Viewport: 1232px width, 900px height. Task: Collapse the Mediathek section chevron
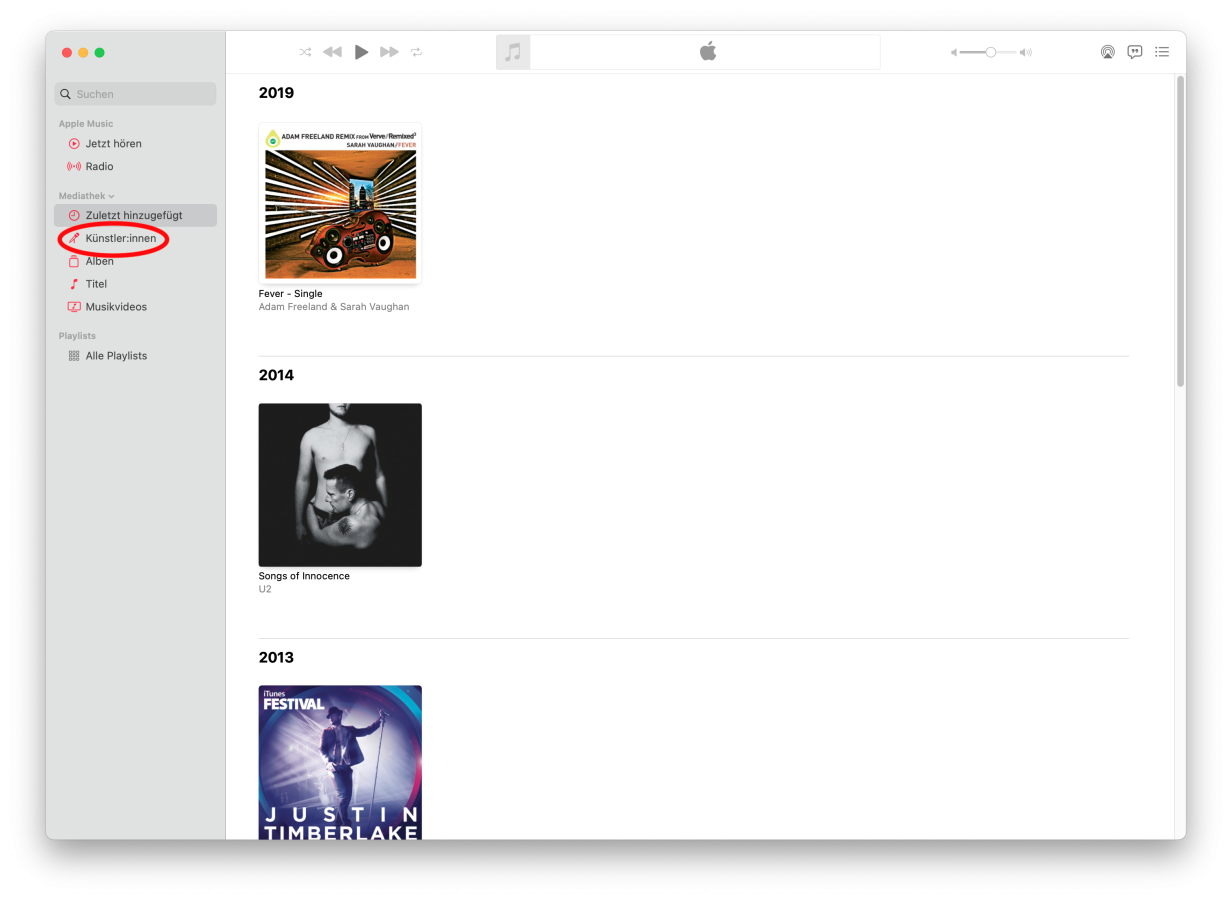(x=111, y=196)
